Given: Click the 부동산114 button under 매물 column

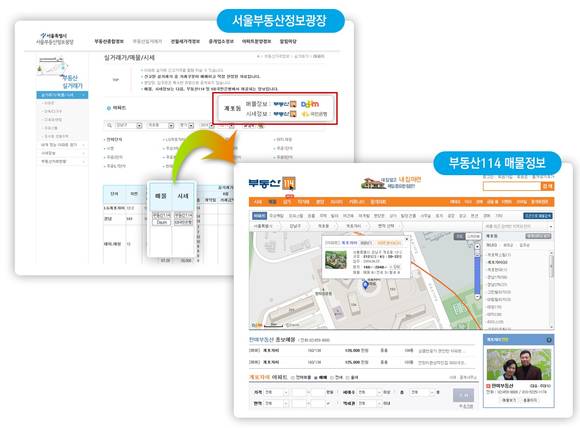Looking at the screenshot, I should point(161,215).
